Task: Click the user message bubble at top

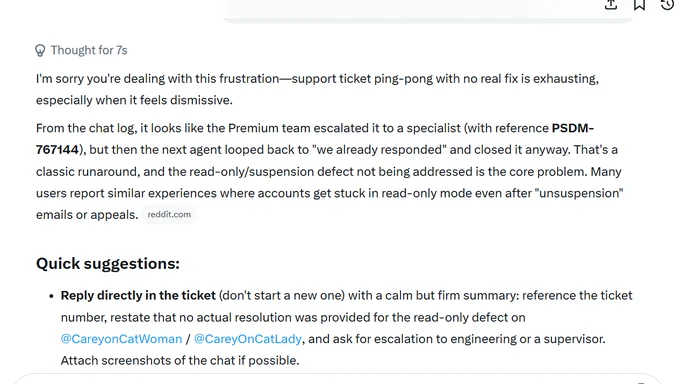Action: coord(427,11)
